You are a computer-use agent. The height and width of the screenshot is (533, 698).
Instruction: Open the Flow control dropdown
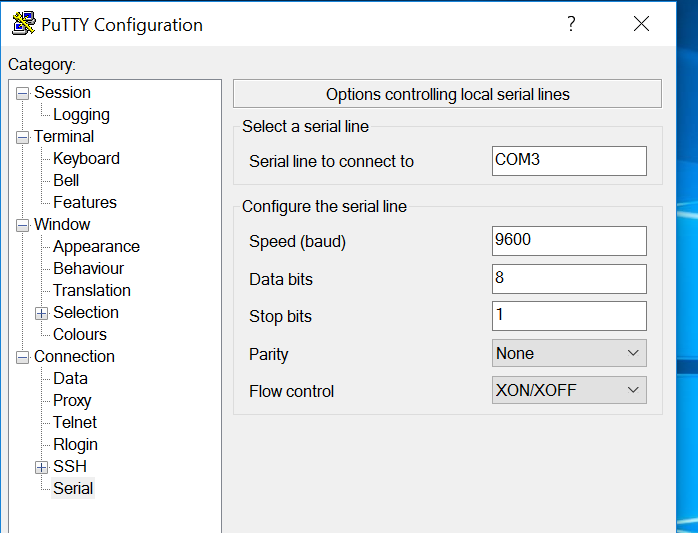[569, 390]
